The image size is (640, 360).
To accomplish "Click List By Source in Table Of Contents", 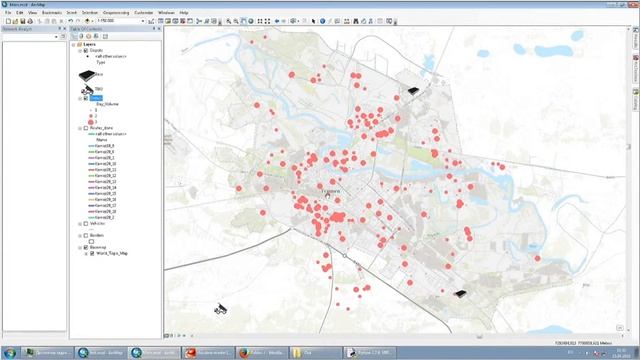I will [81, 36].
